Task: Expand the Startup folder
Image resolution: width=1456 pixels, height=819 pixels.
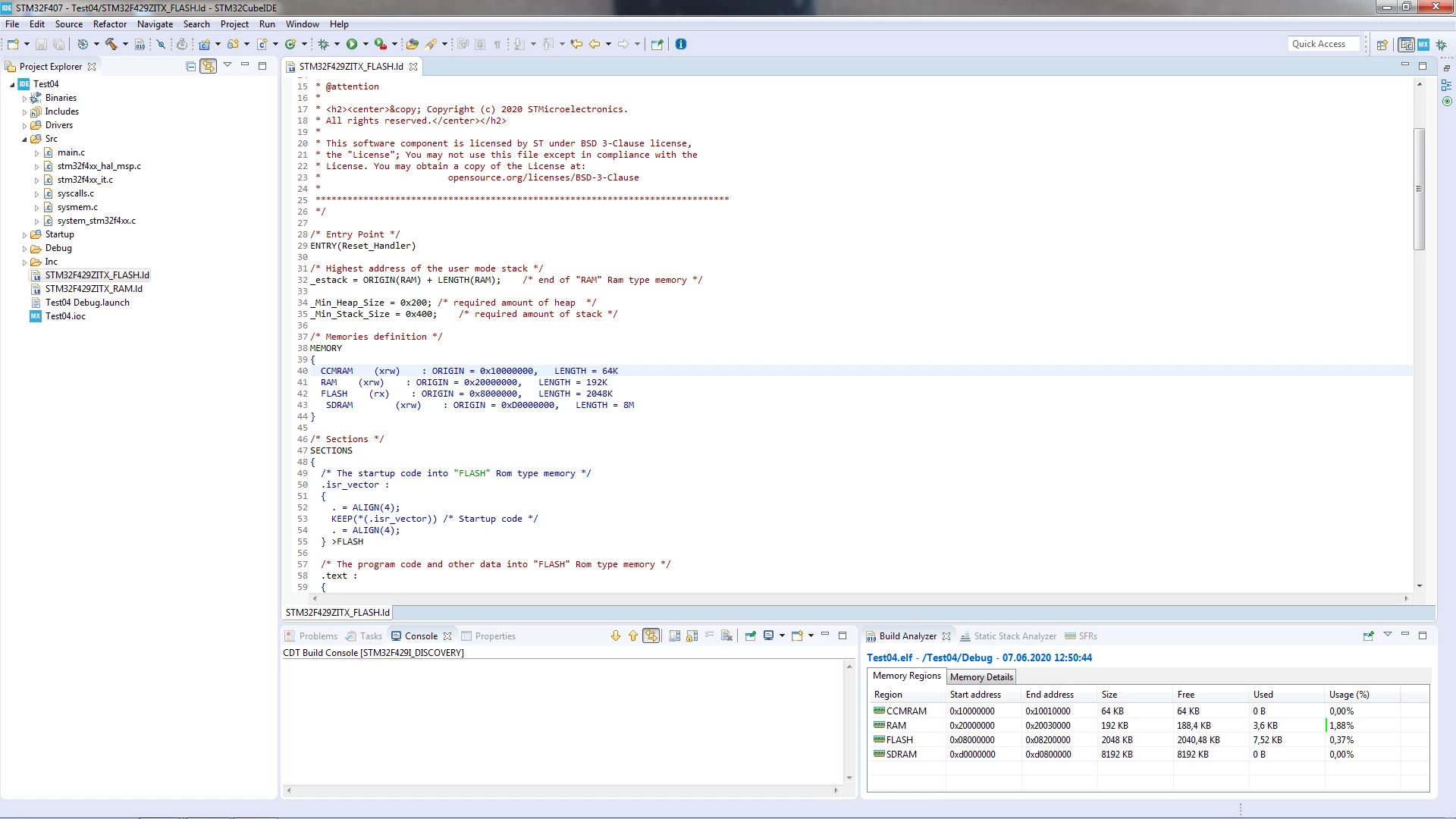Action: (x=24, y=234)
